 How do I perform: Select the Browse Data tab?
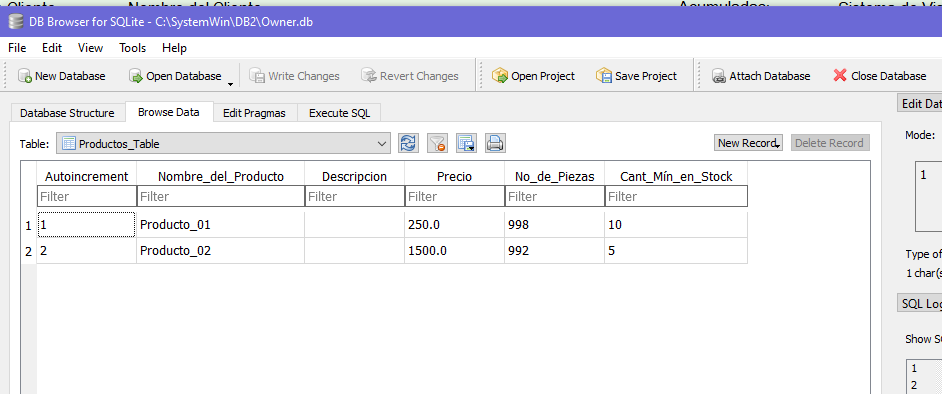tap(169, 112)
